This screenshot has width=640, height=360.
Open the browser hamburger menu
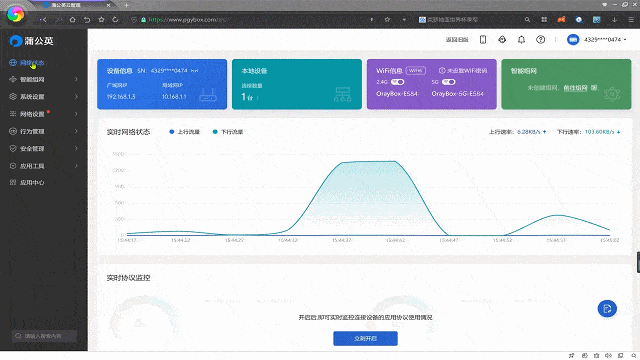[x=631, y=19]
